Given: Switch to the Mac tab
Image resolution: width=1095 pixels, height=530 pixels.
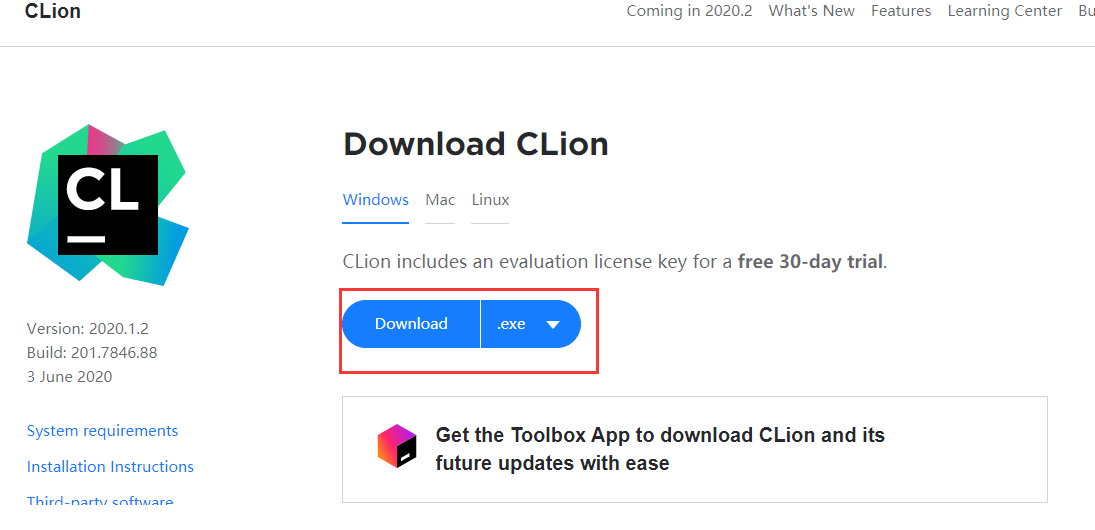Looking at the screenshot, I should point(440,200).
